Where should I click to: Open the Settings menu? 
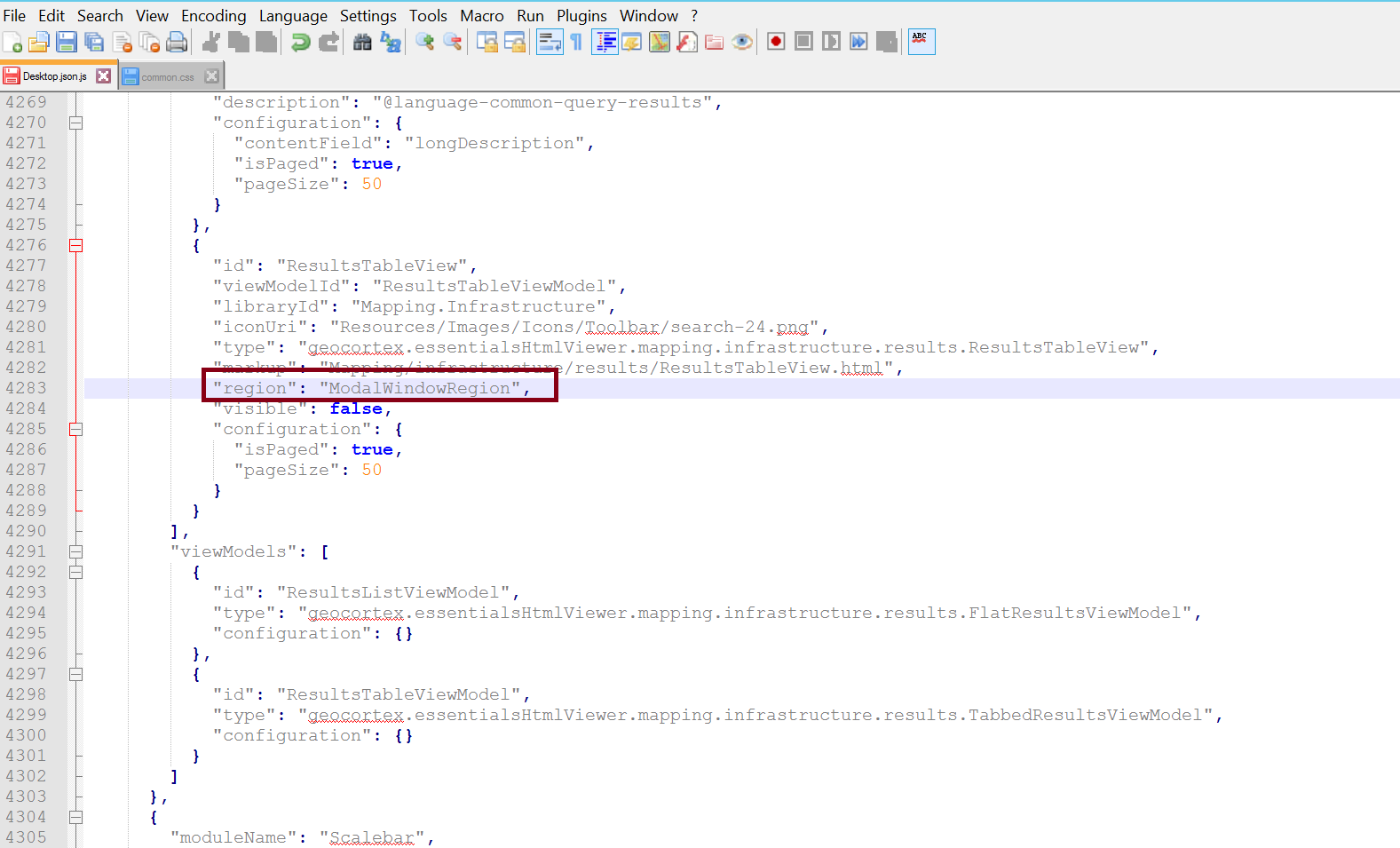[x=368, y=16]
